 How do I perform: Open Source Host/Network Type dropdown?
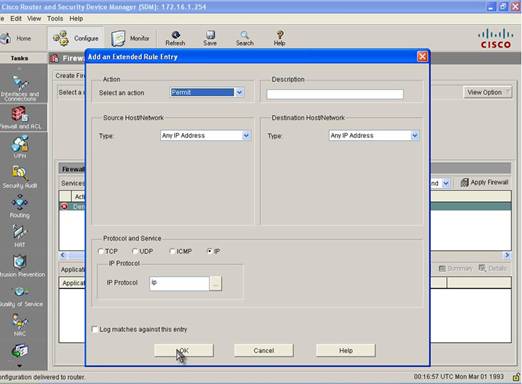[246, 136]
